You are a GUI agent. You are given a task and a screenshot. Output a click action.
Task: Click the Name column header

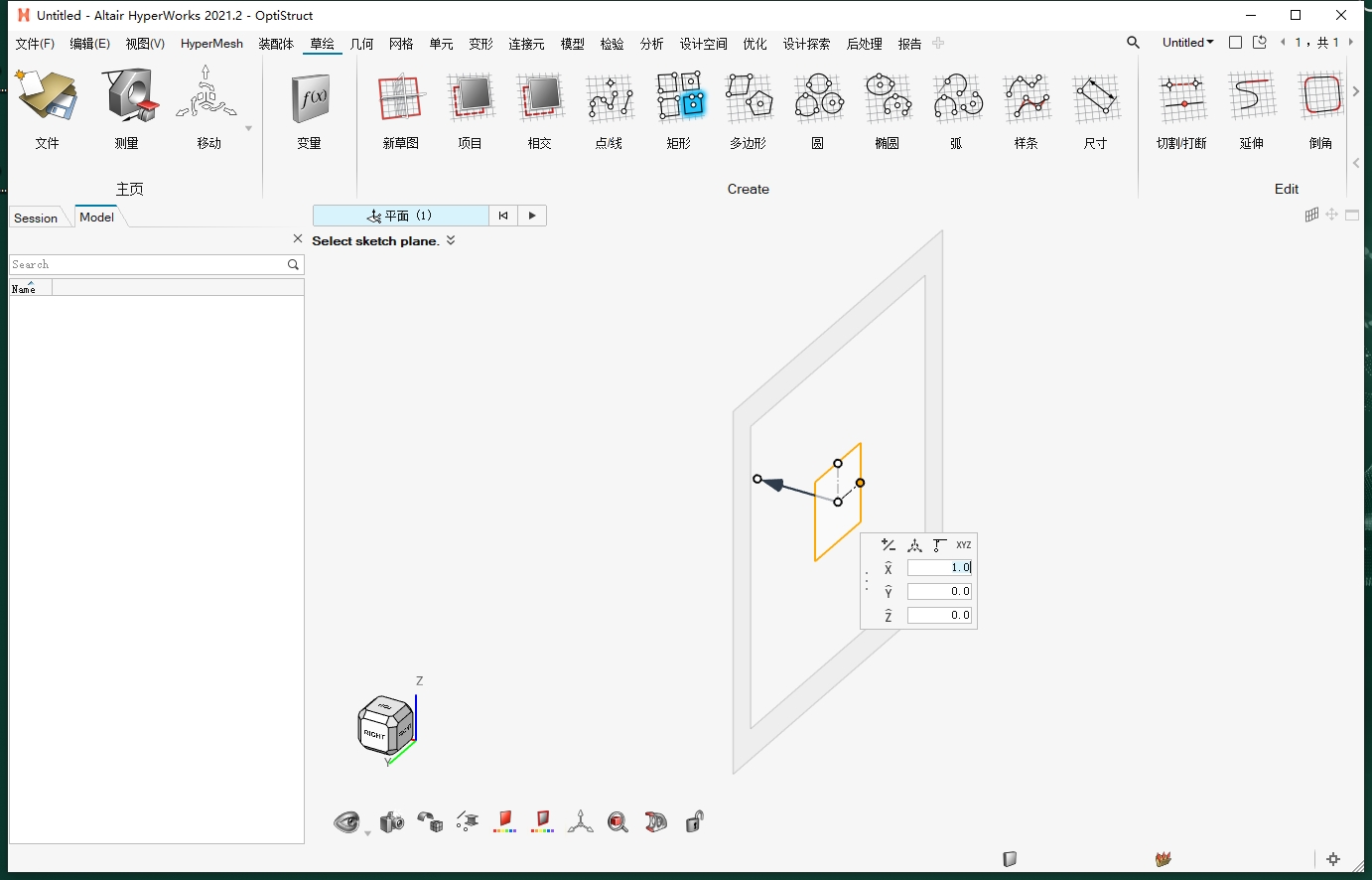click(x=30, y=288)
